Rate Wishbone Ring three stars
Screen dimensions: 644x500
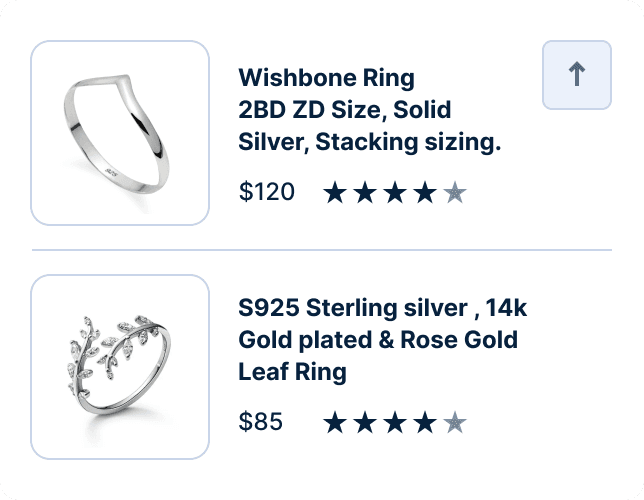pos(395,192)
